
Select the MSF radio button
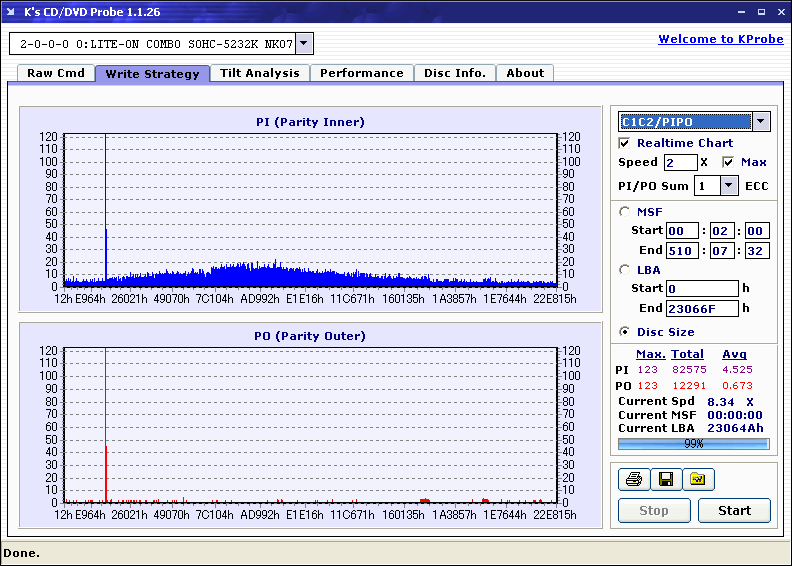[625, 211]
